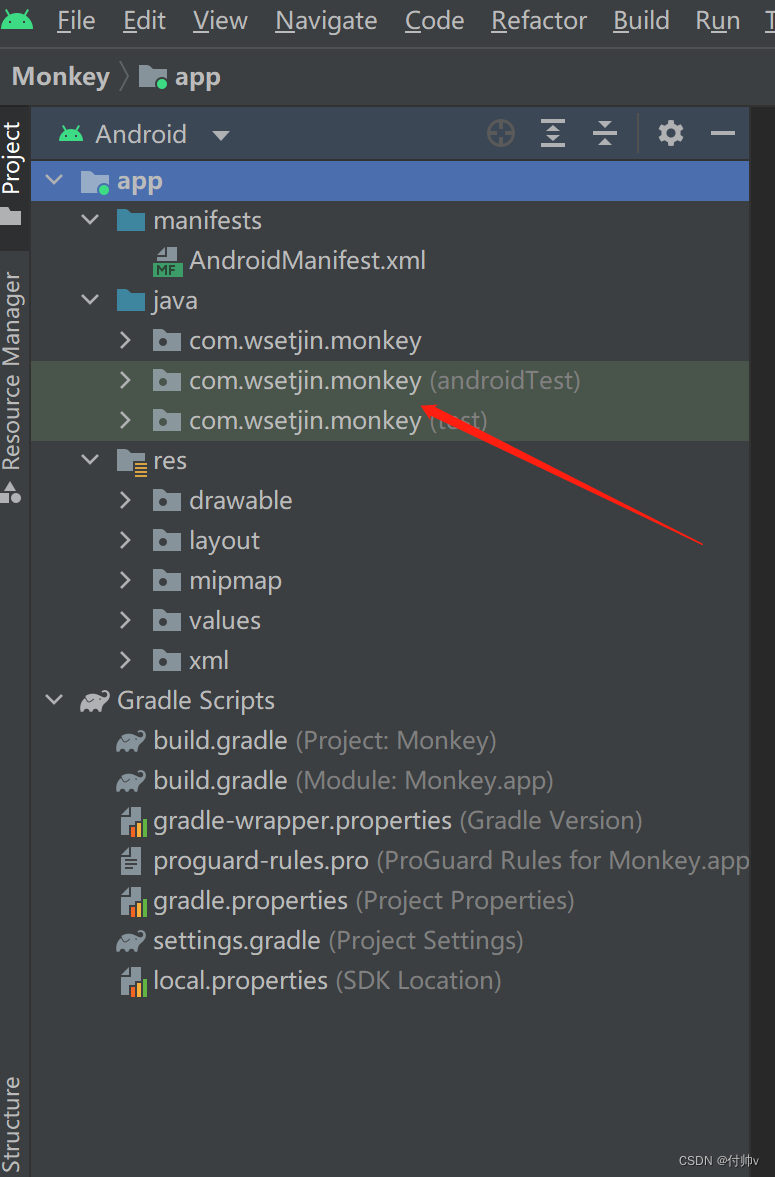
Task: Click the Expand All icon in Project panel
Action: click(x=553, y=134)
